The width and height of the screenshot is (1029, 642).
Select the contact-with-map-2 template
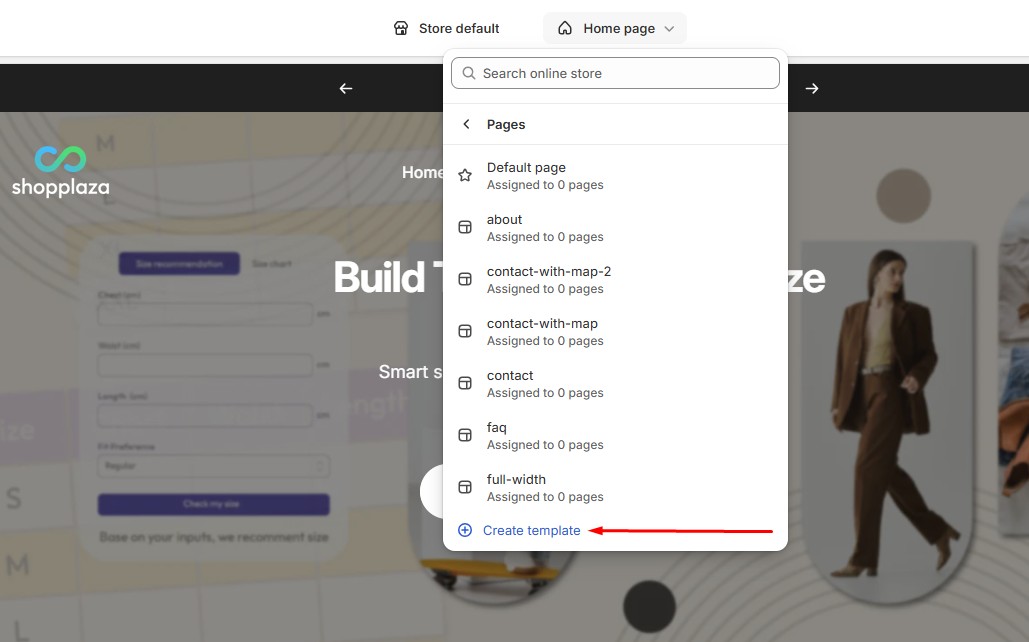(548, 272)
